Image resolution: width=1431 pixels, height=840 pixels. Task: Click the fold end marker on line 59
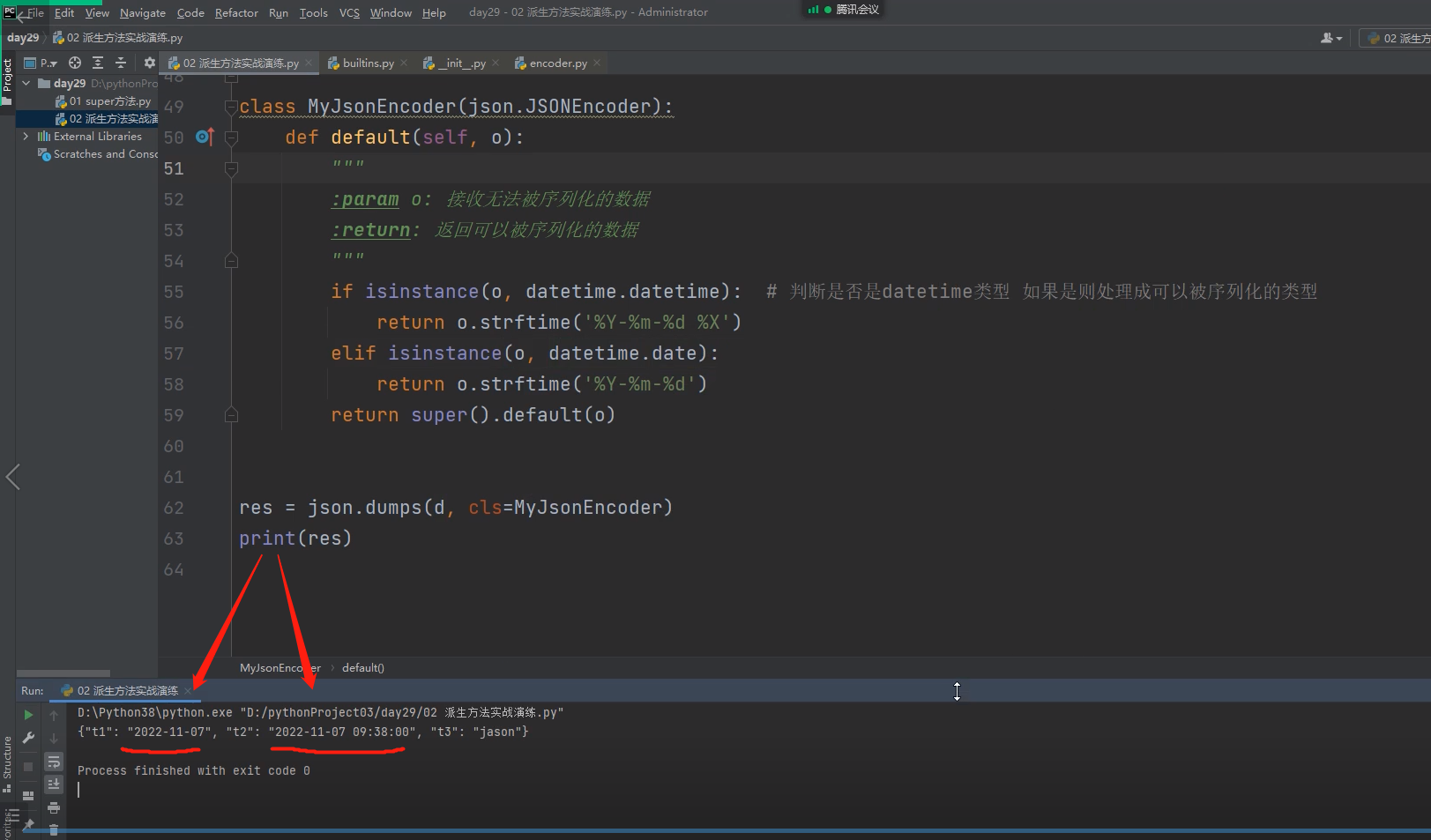pyautogui.click(x=231, y=415)
